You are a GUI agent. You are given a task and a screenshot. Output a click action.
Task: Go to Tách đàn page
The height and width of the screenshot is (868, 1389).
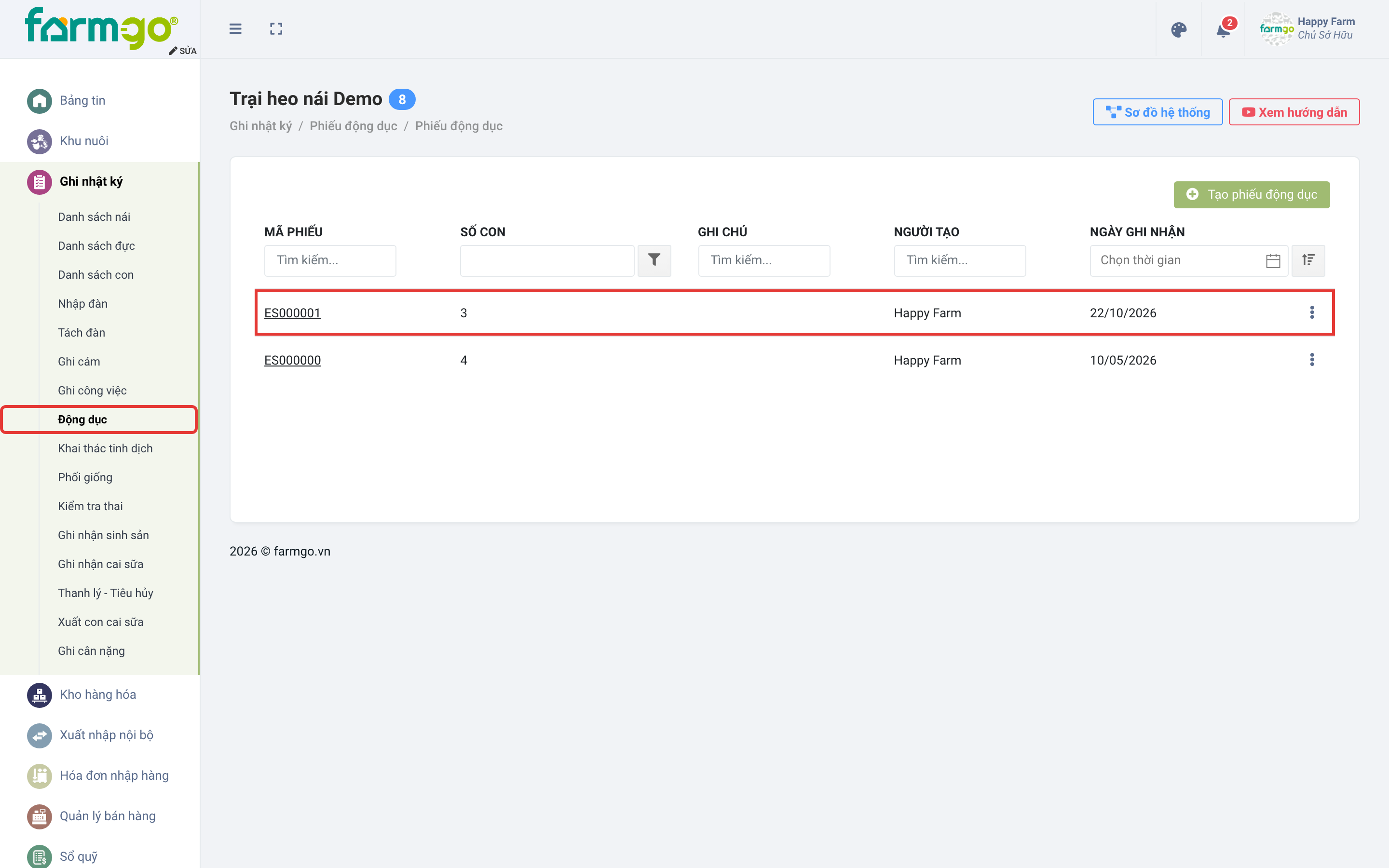click(x=82, y=333)
